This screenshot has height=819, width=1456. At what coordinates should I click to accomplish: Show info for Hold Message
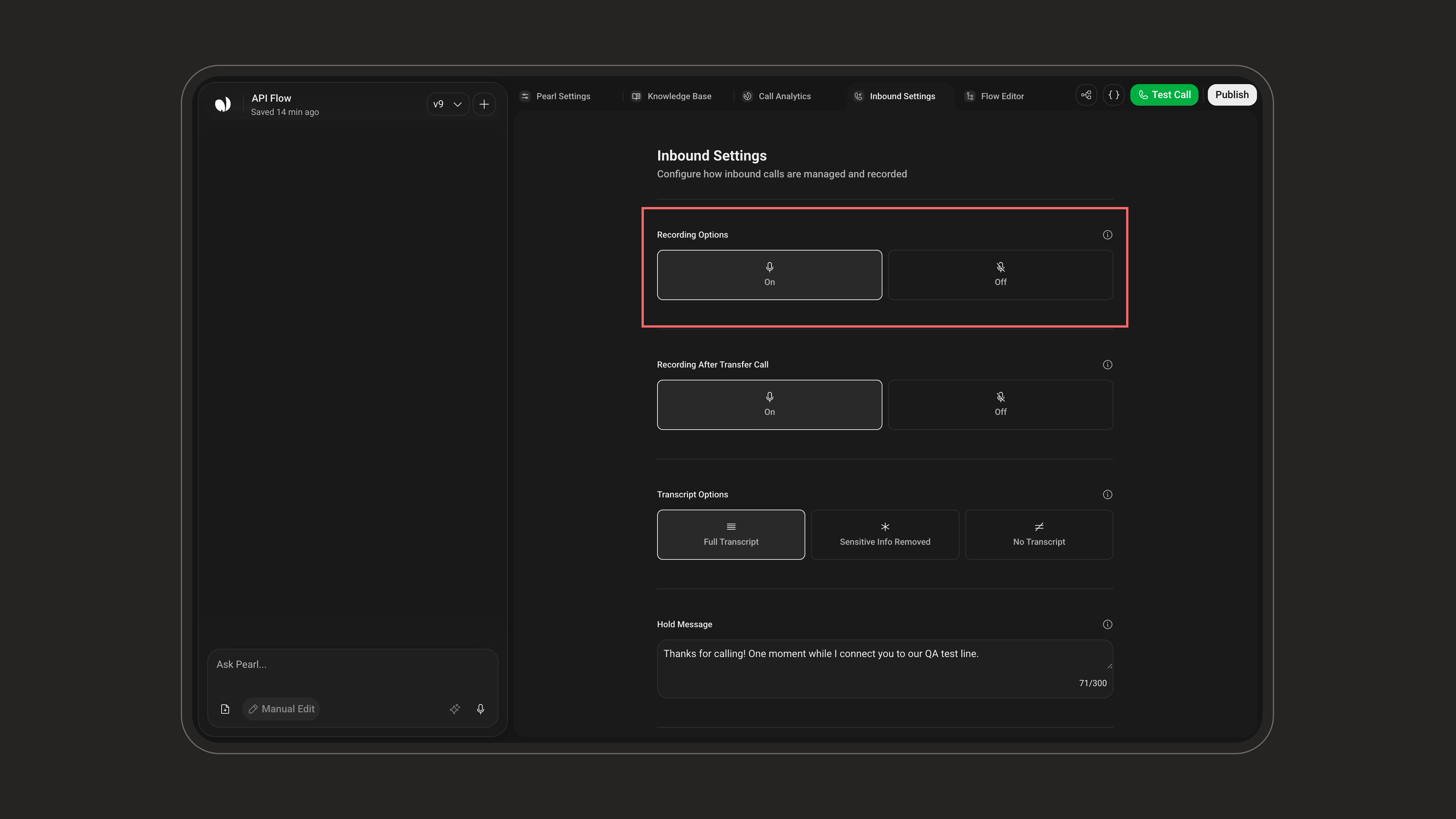coord(1107,624)
